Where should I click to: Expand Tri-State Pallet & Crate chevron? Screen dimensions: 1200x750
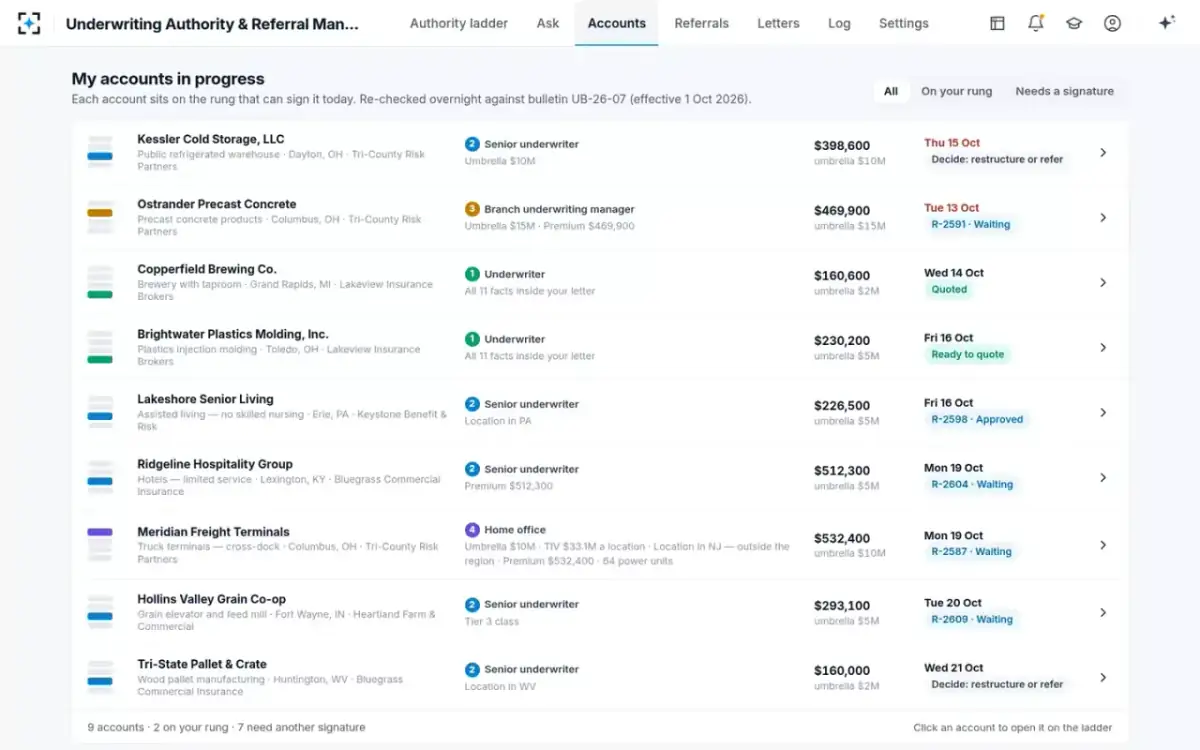1103,678
